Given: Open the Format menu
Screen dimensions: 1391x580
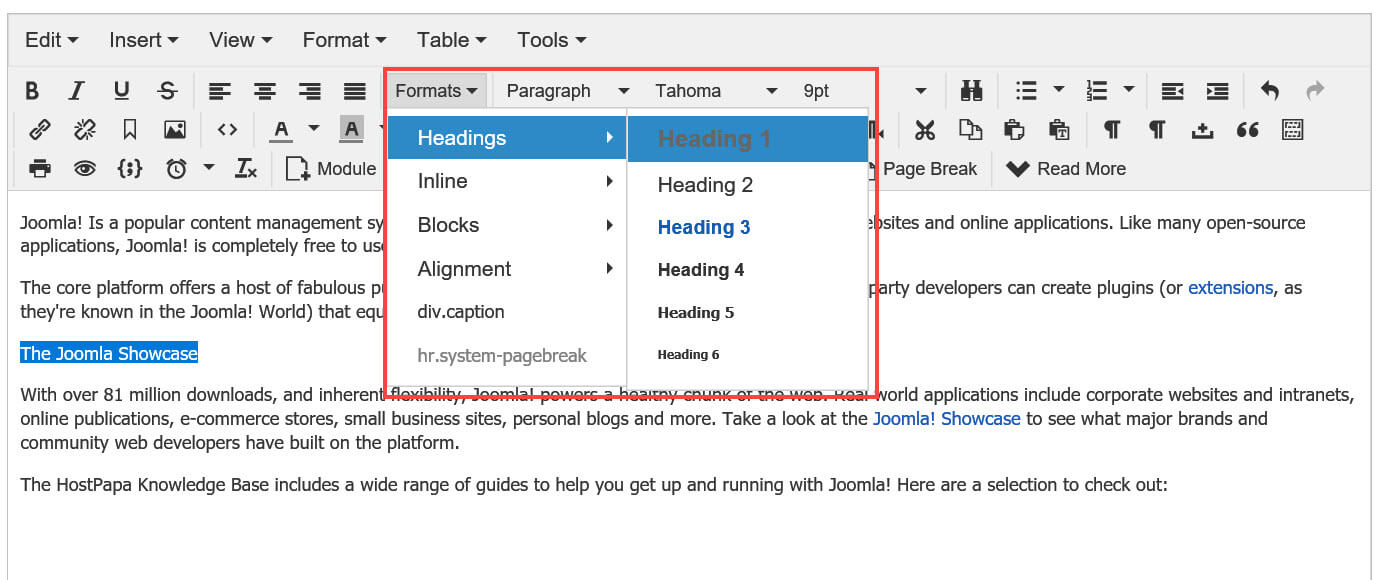Looking at the screenshot, I should [344, 40].
